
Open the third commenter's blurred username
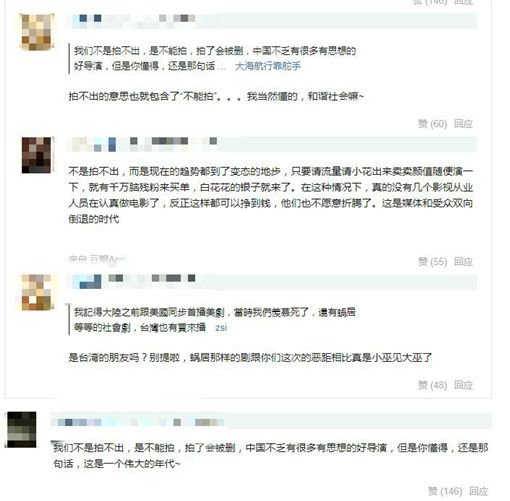point(134,281)
